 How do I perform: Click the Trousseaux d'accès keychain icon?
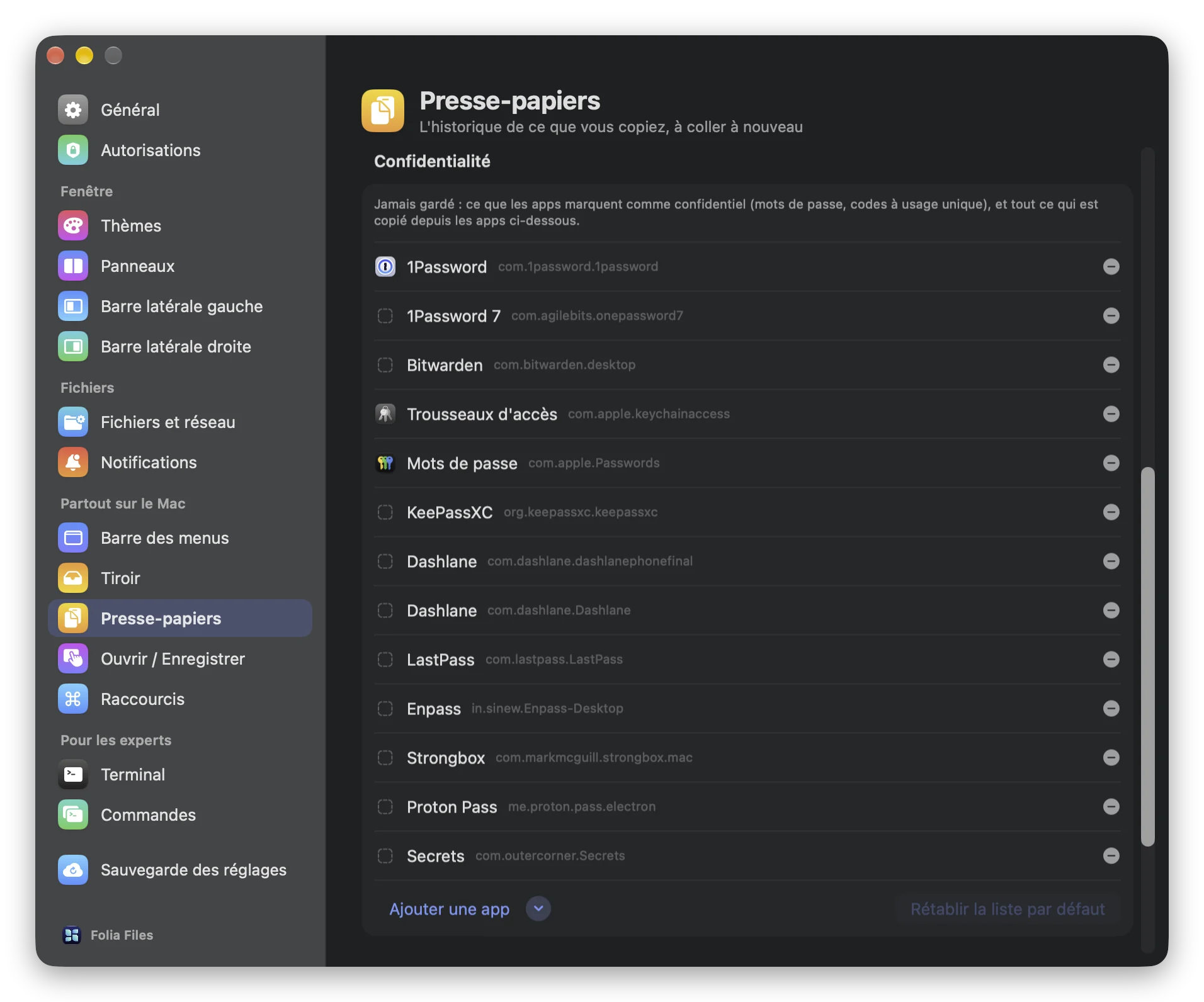pyautogui.click(x=385, y=414)
